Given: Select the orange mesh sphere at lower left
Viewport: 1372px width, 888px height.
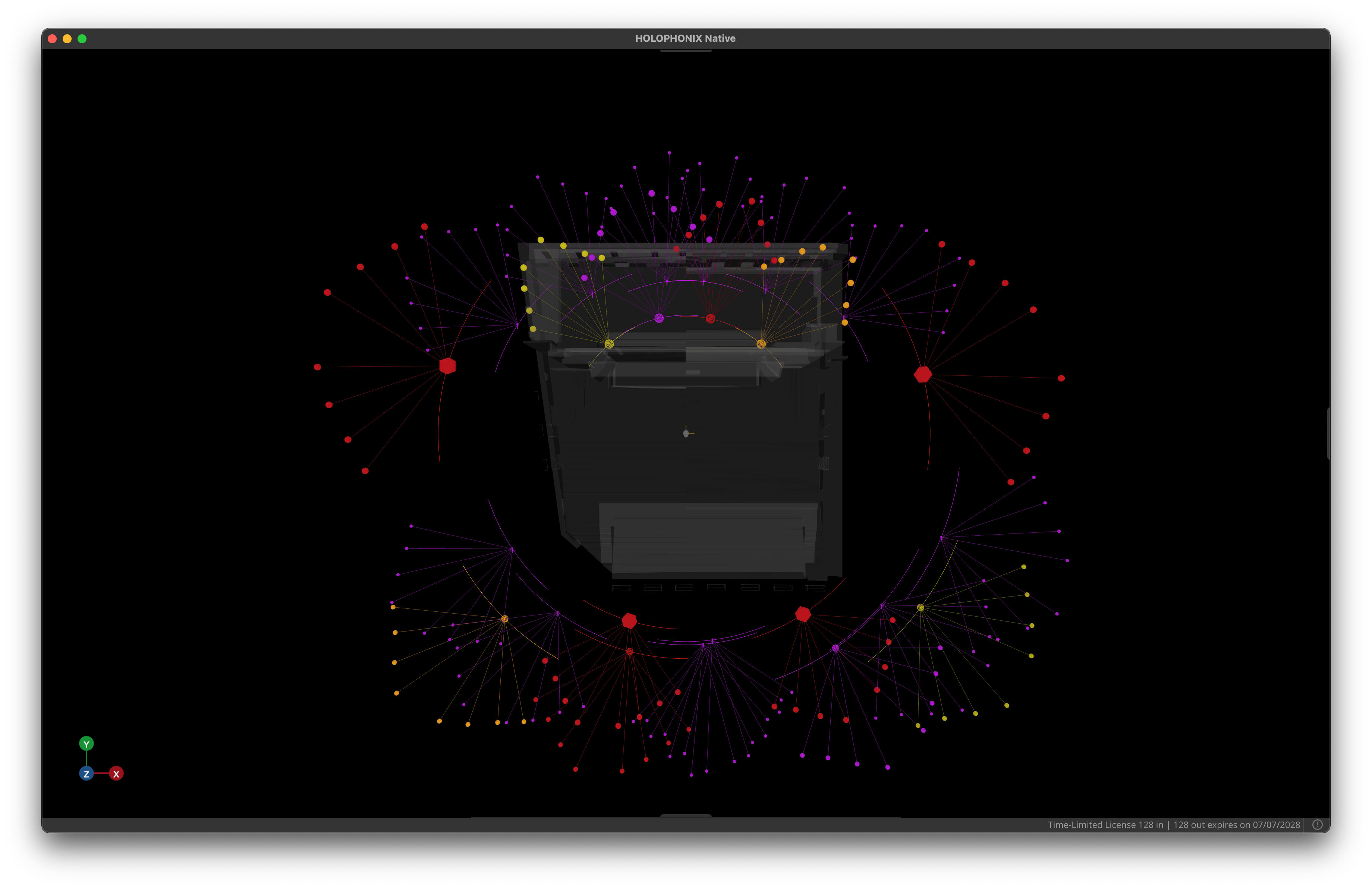Looking at the screenshot, I should pos(505,619).
